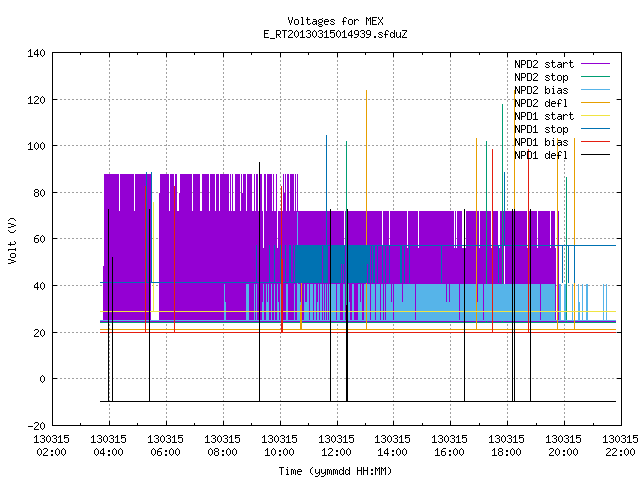This screenshot has width=640, height=480.
Task: Click the 'NPD1 stop' legend label
Action: (541, 129)
